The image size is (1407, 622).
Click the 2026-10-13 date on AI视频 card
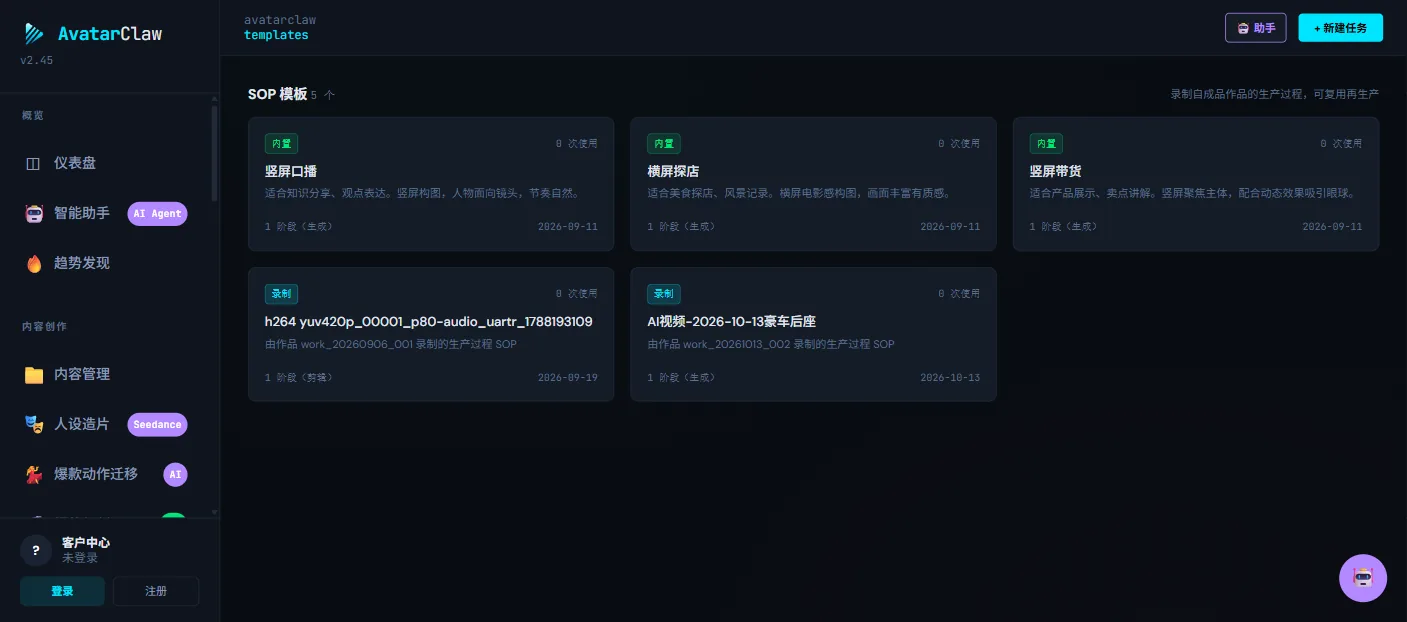pos(950,378)
